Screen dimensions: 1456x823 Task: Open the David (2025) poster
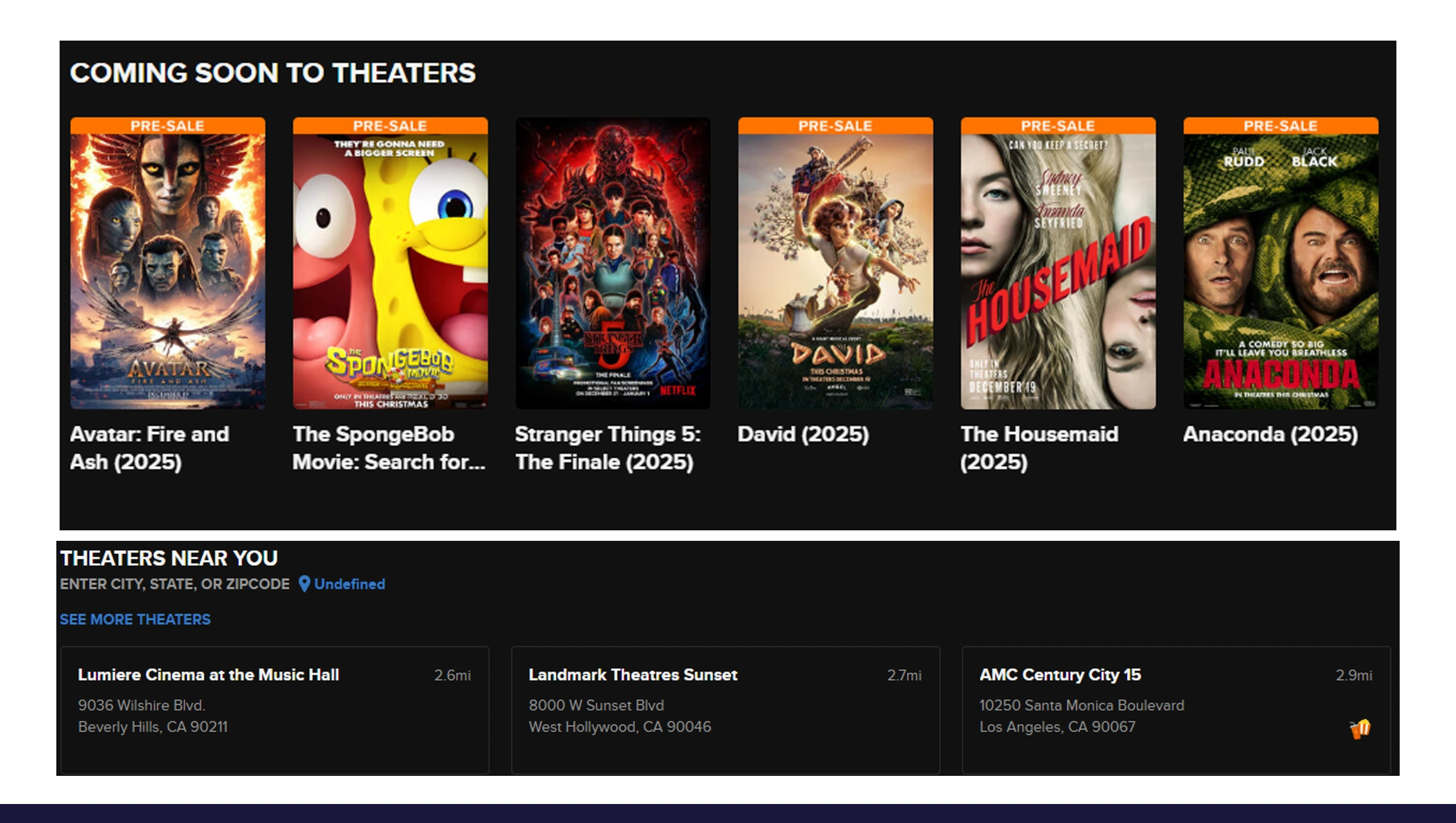836,272
